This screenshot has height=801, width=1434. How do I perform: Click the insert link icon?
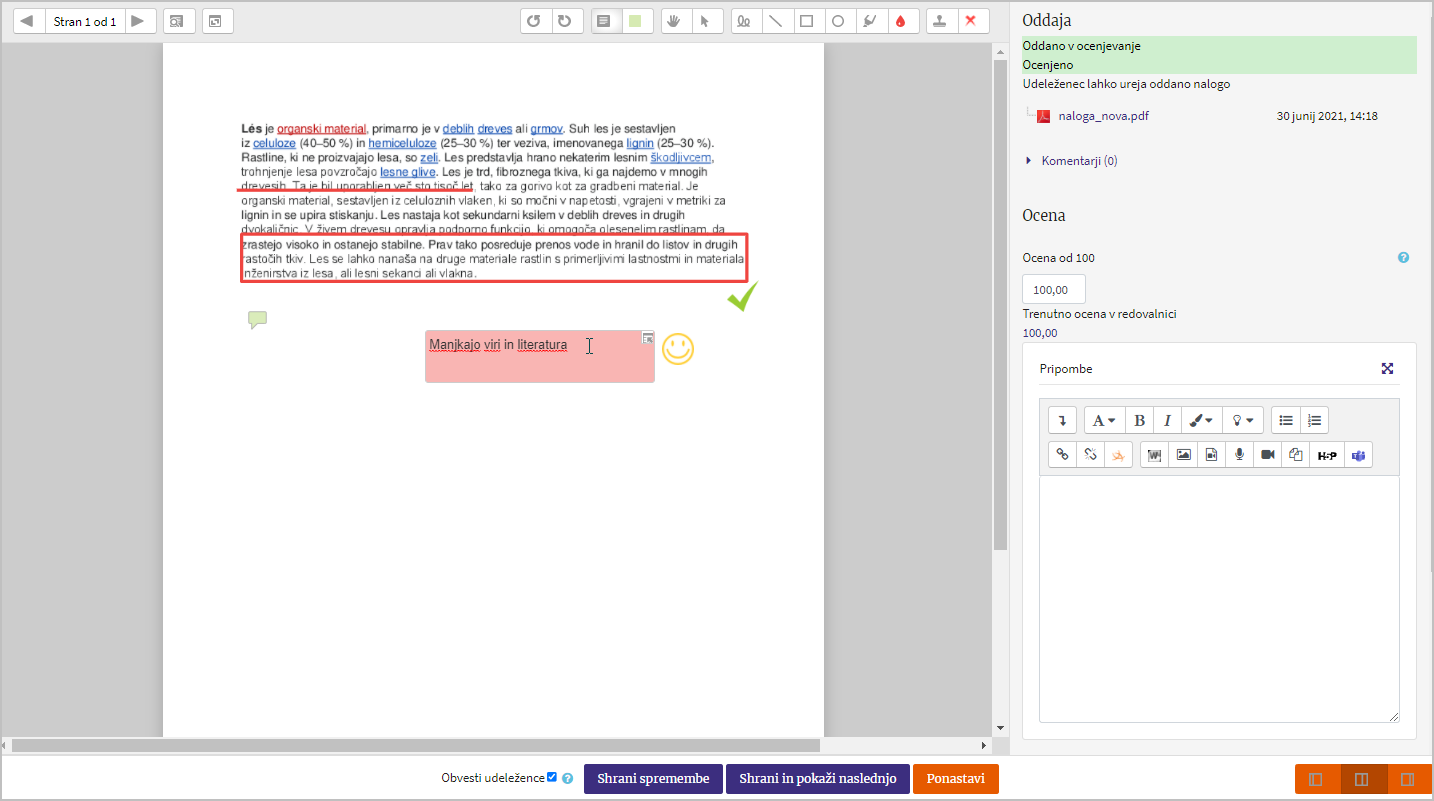click(x=1062, y=455)
